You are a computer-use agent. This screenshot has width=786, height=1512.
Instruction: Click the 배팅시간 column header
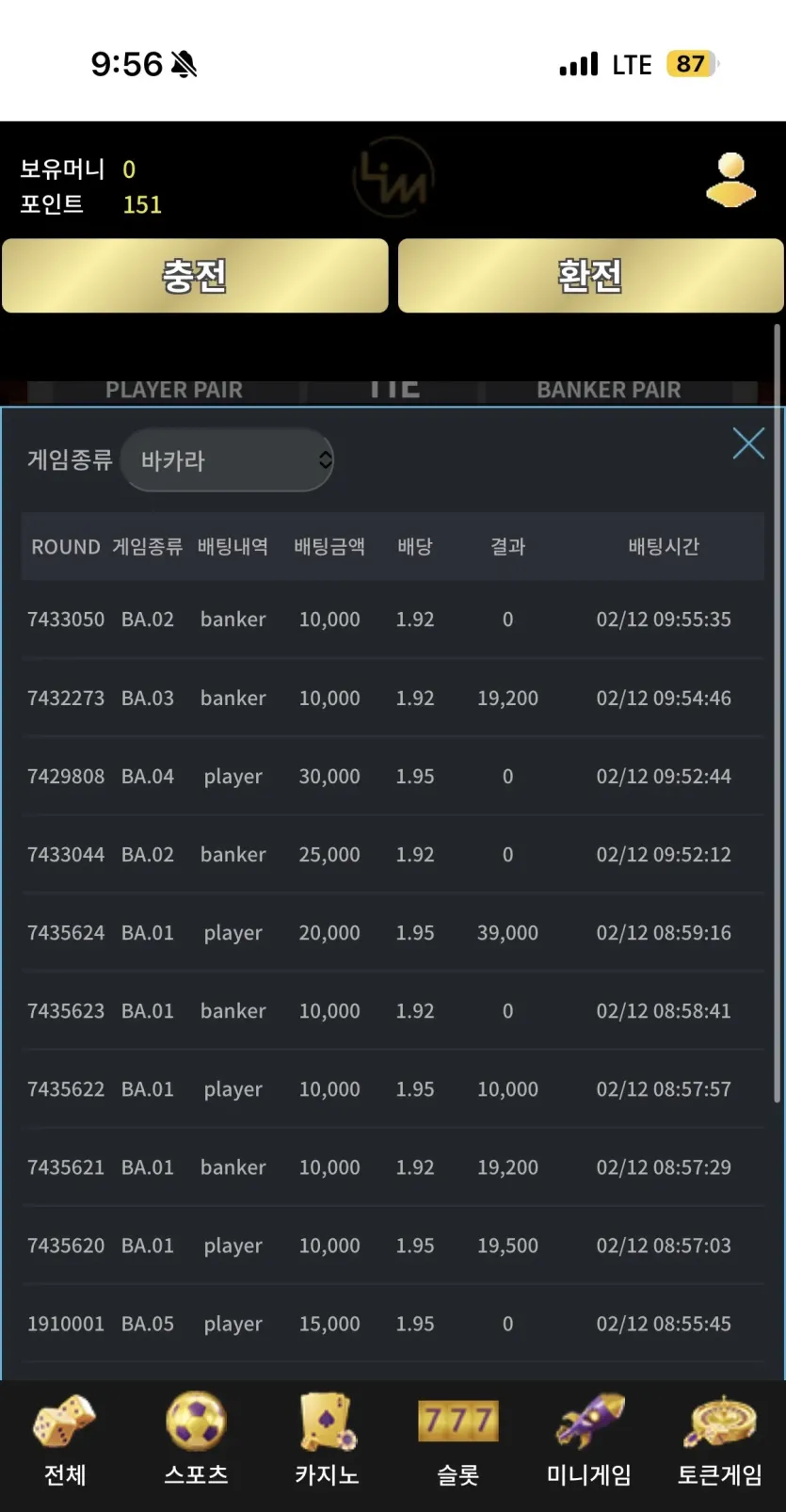pos(664,546)
